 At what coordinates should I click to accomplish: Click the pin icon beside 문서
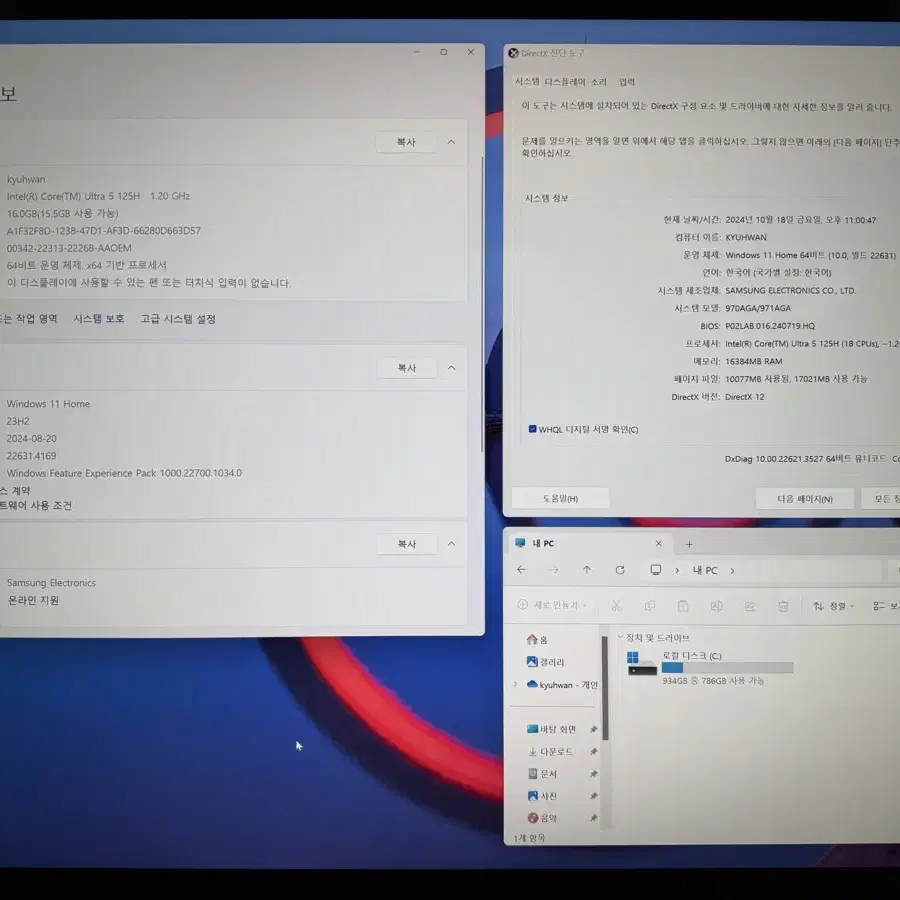593,774
